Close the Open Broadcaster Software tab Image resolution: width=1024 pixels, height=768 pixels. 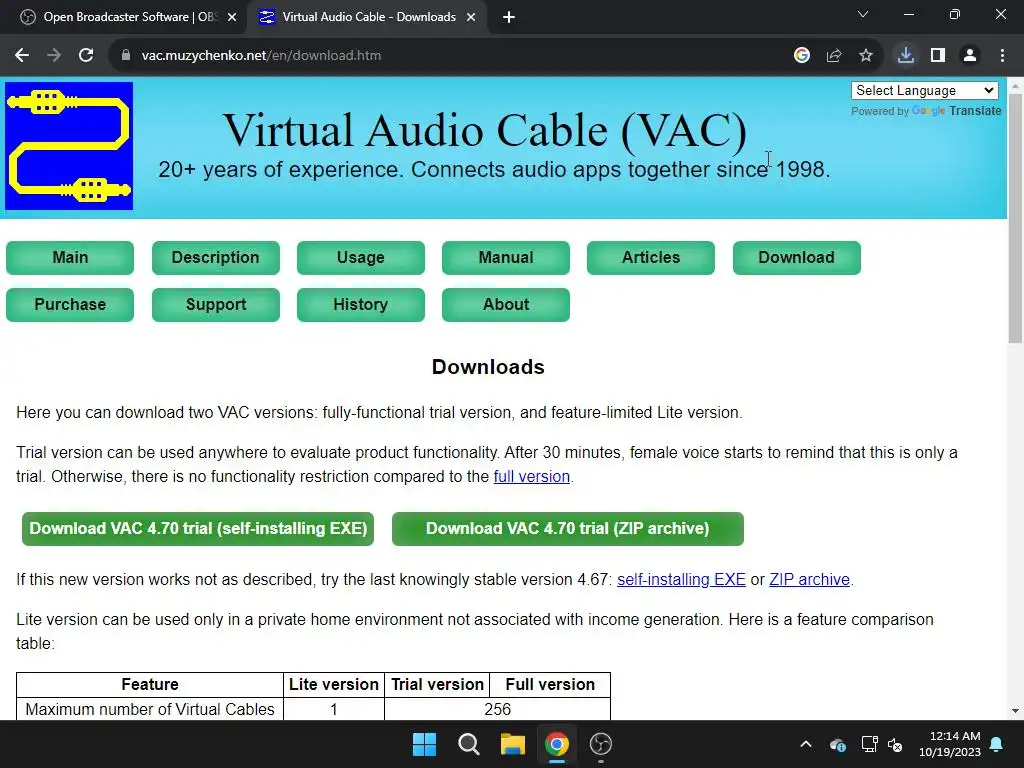point(232,18)
